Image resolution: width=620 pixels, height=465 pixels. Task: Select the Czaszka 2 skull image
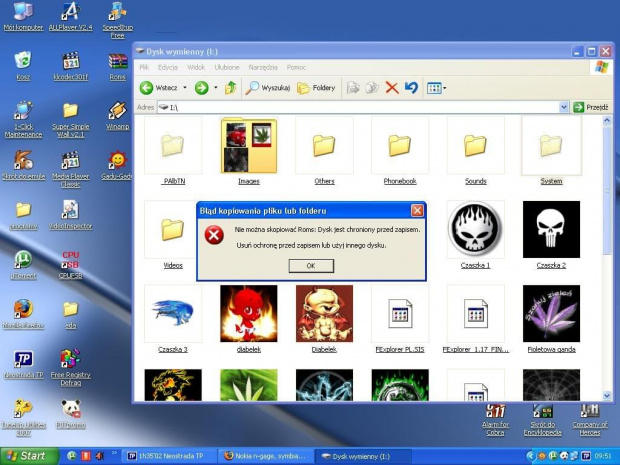click(551, 229)
